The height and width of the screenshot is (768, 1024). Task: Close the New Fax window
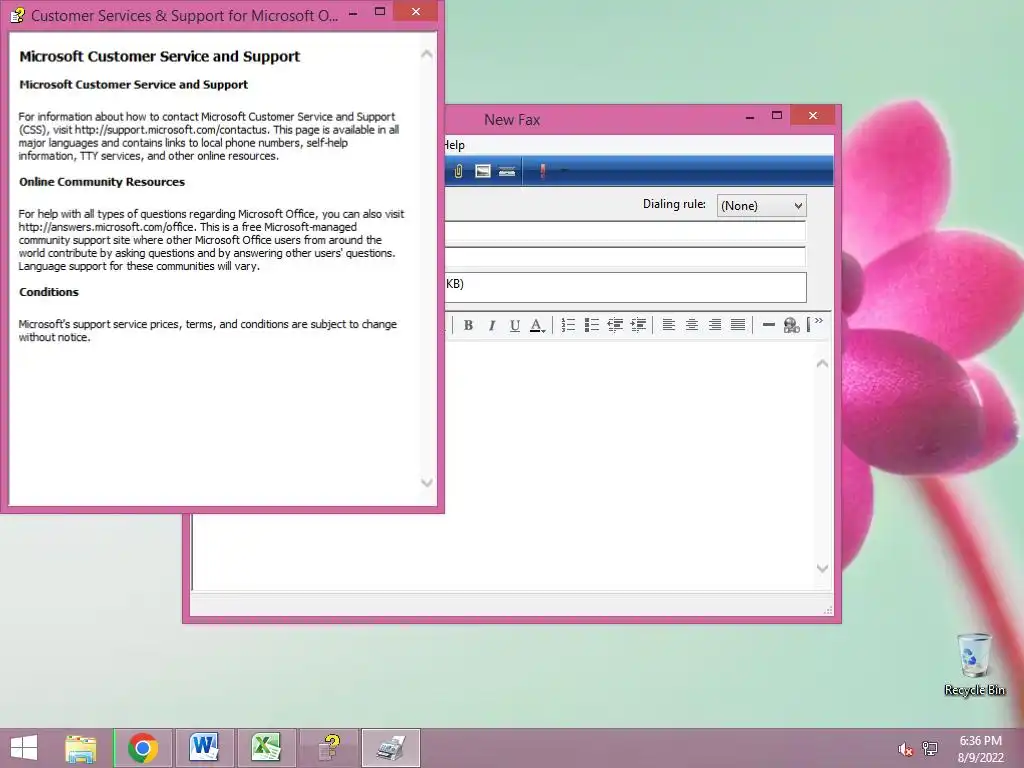[x=812, y=116]
